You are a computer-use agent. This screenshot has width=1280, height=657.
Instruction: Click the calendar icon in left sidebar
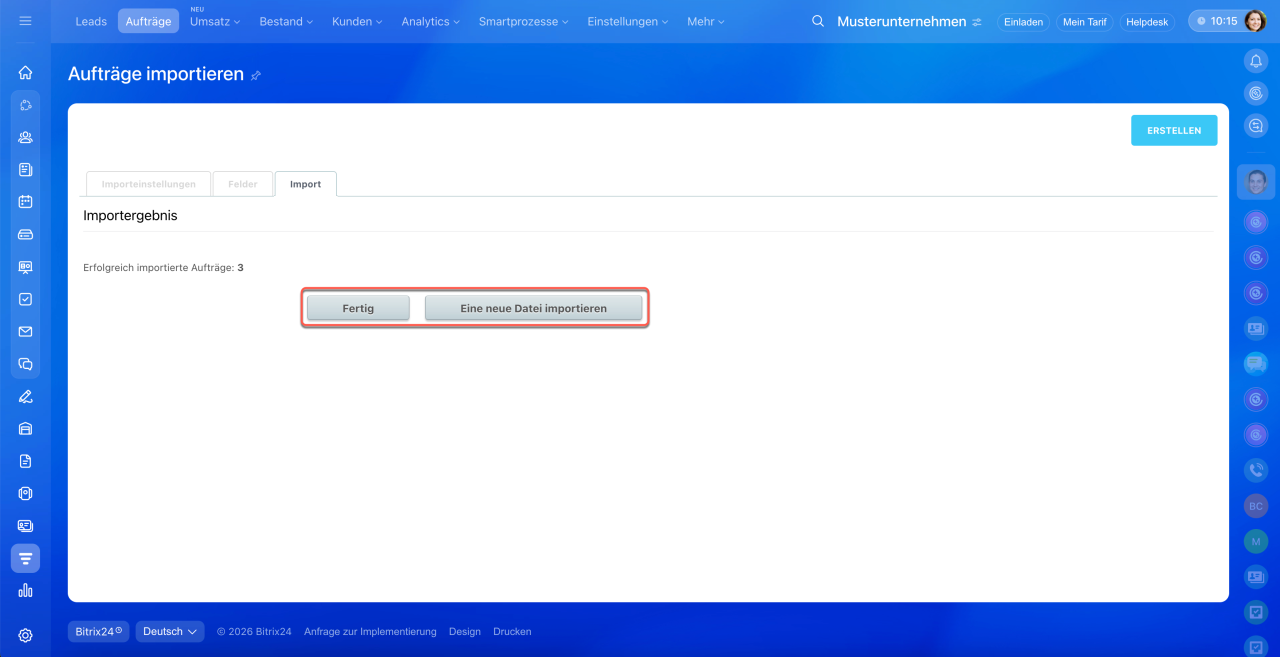click(x=25, y=202)
